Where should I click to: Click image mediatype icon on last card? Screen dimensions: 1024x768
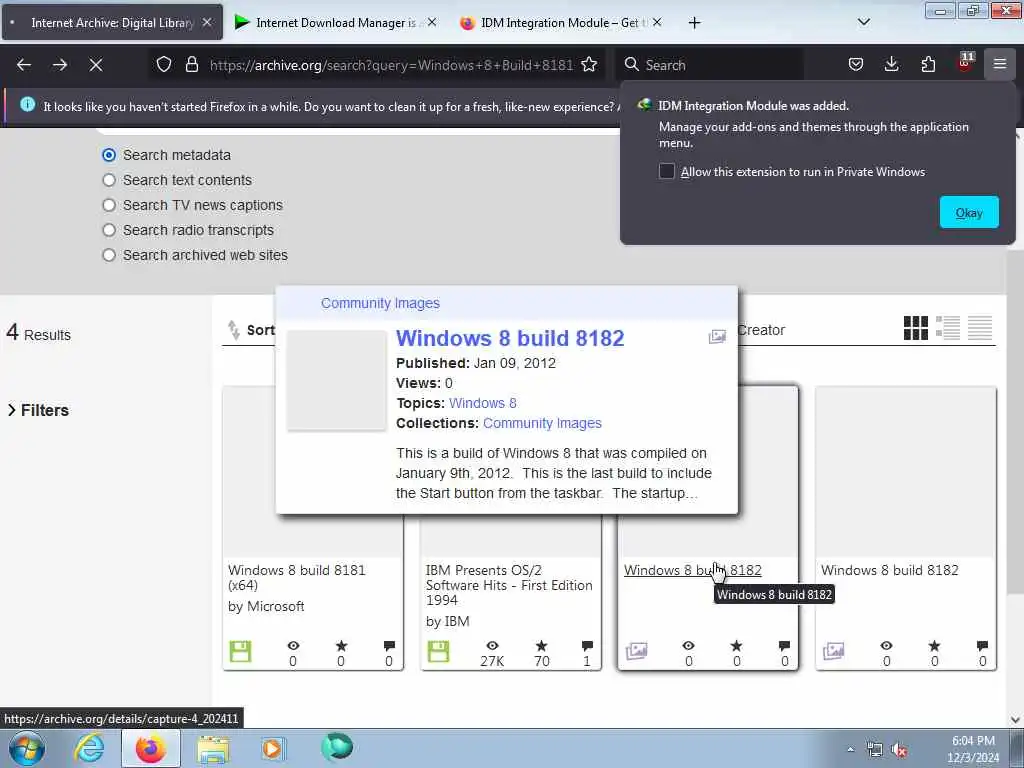coord(833,650)
